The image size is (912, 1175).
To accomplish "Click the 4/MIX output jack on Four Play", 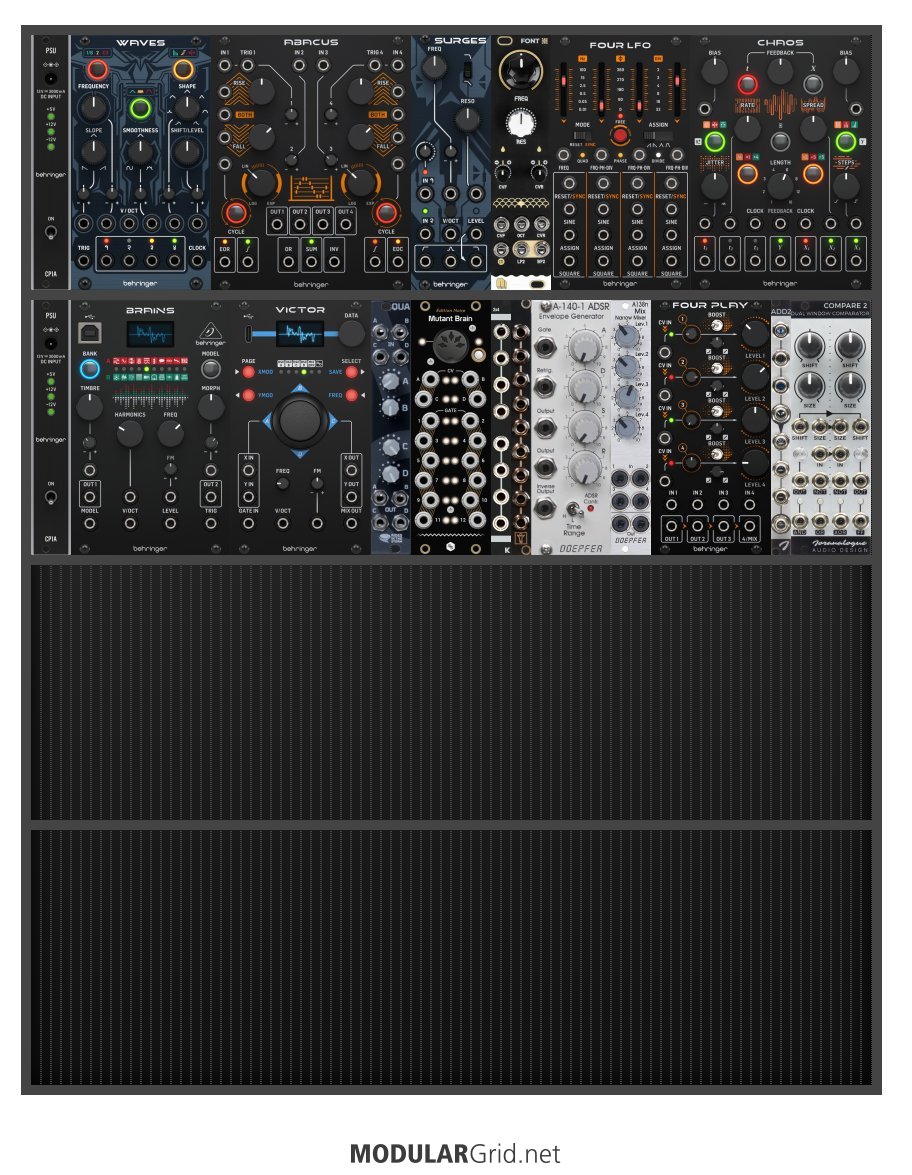I will click(749, 525).
